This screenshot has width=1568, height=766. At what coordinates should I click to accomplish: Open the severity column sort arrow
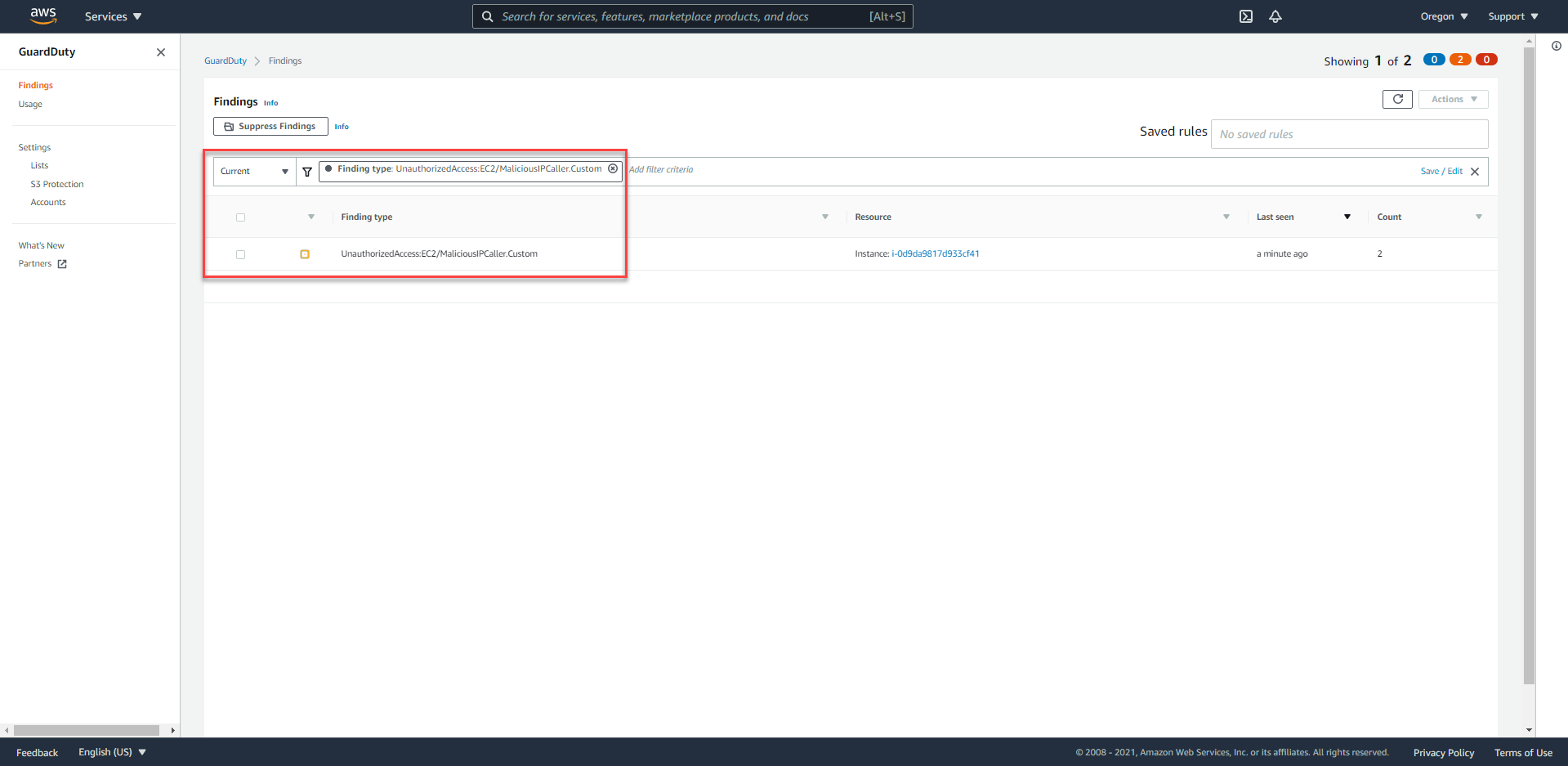point(311,217)
